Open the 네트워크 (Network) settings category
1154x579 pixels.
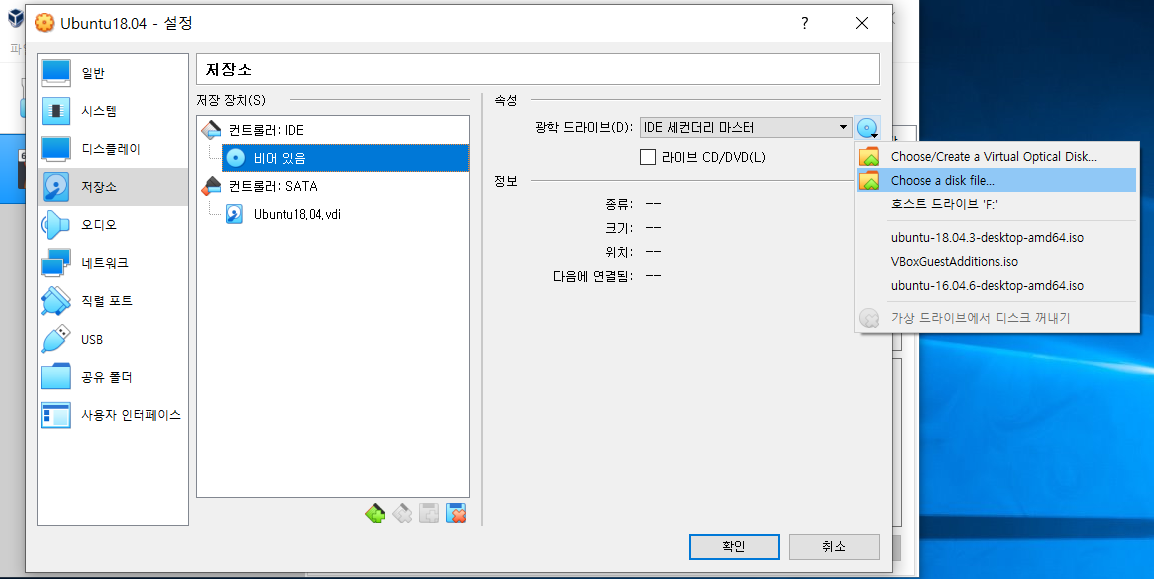113,263
